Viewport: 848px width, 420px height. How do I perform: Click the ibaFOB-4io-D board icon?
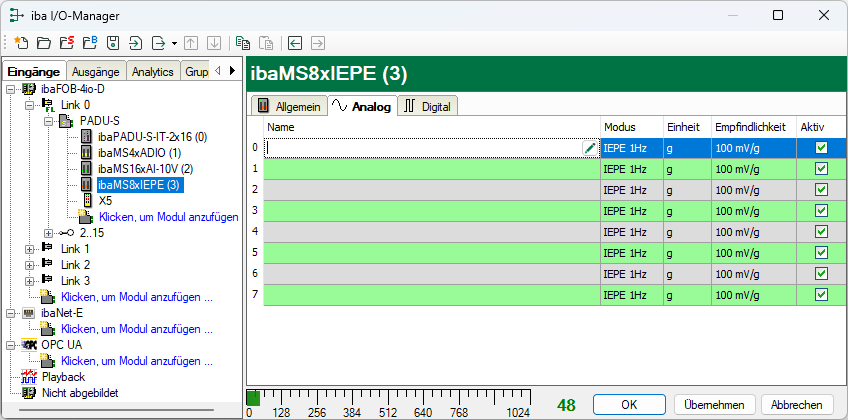click(x=29, y=89)
